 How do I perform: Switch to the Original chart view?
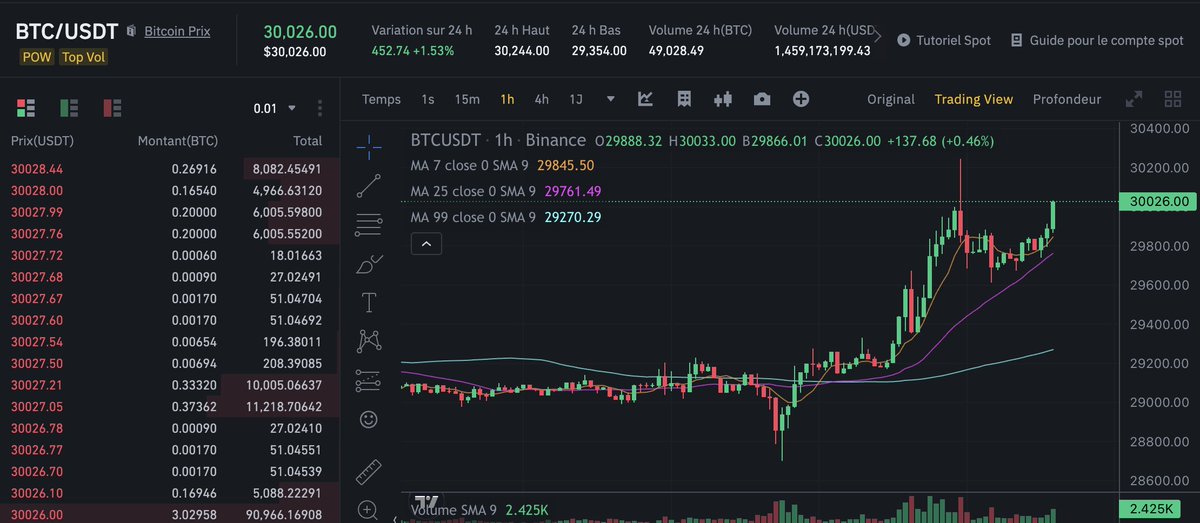(x=891, y=99)
